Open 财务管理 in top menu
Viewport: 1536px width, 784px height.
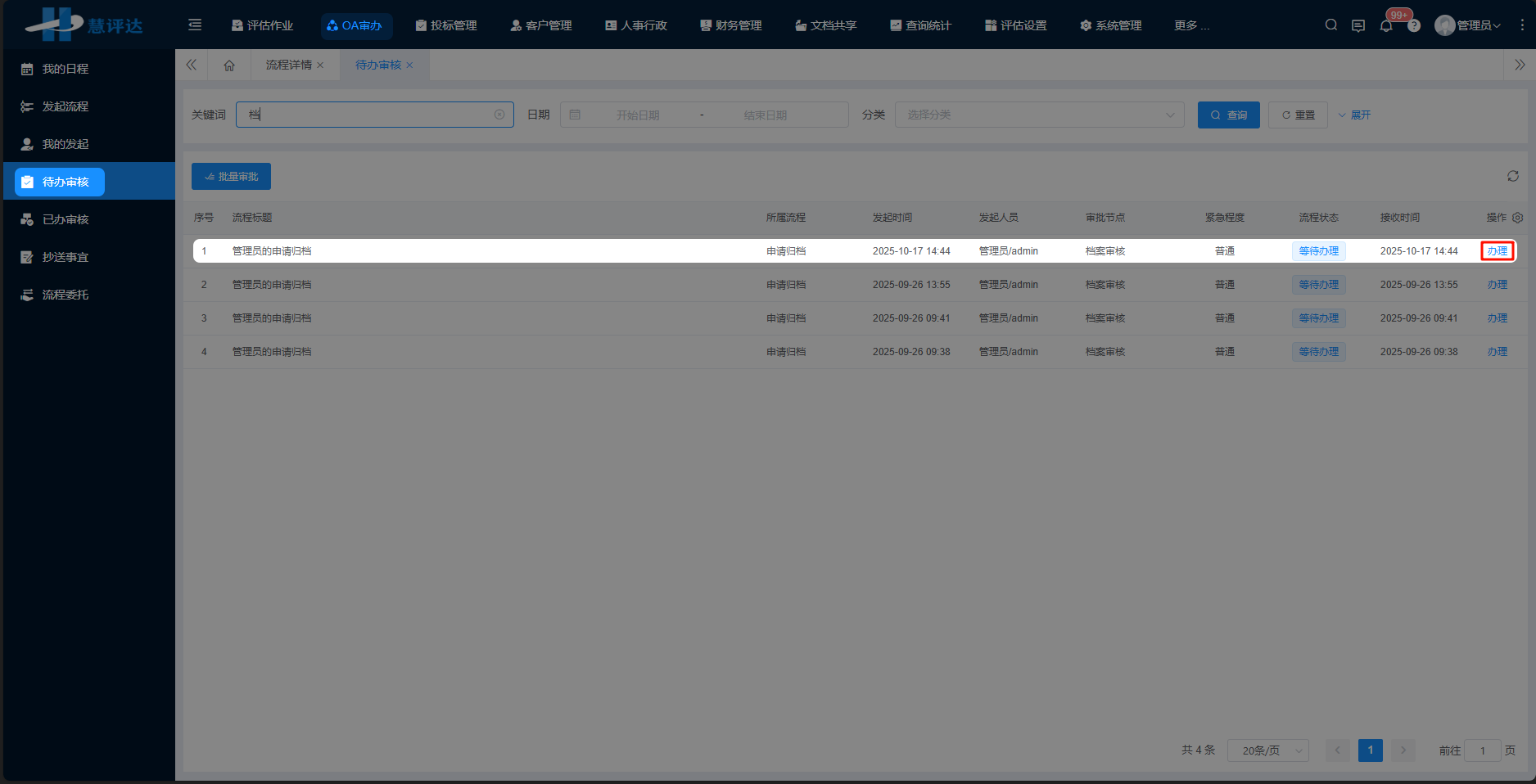[730, 25]
